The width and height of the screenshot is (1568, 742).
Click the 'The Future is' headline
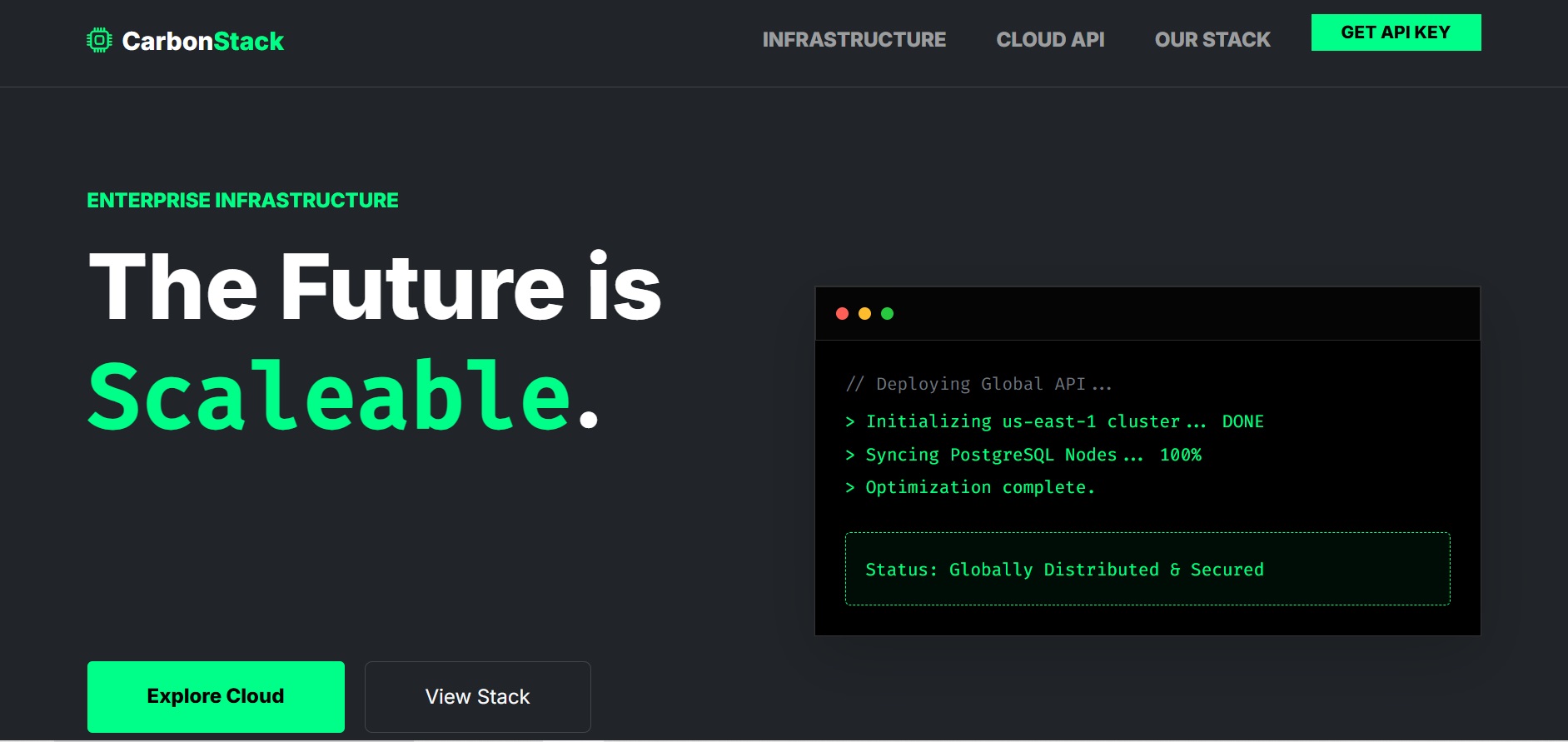374,287
